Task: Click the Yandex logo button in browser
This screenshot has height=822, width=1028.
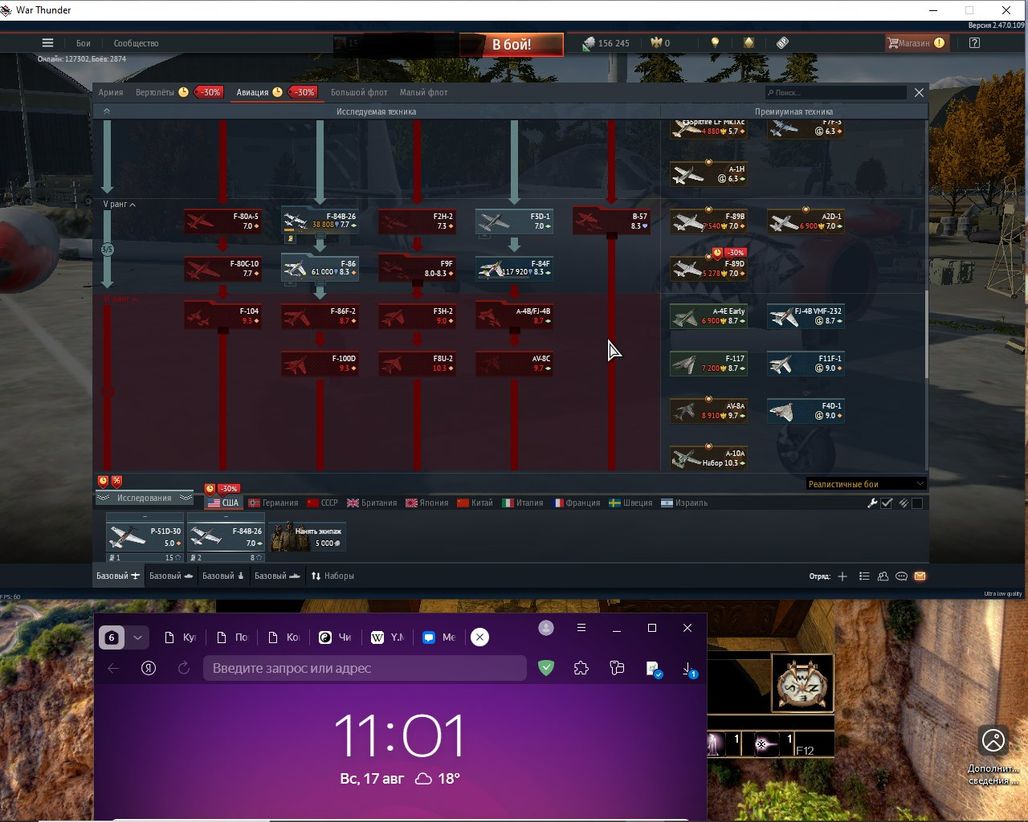Action: click(149, 668)
